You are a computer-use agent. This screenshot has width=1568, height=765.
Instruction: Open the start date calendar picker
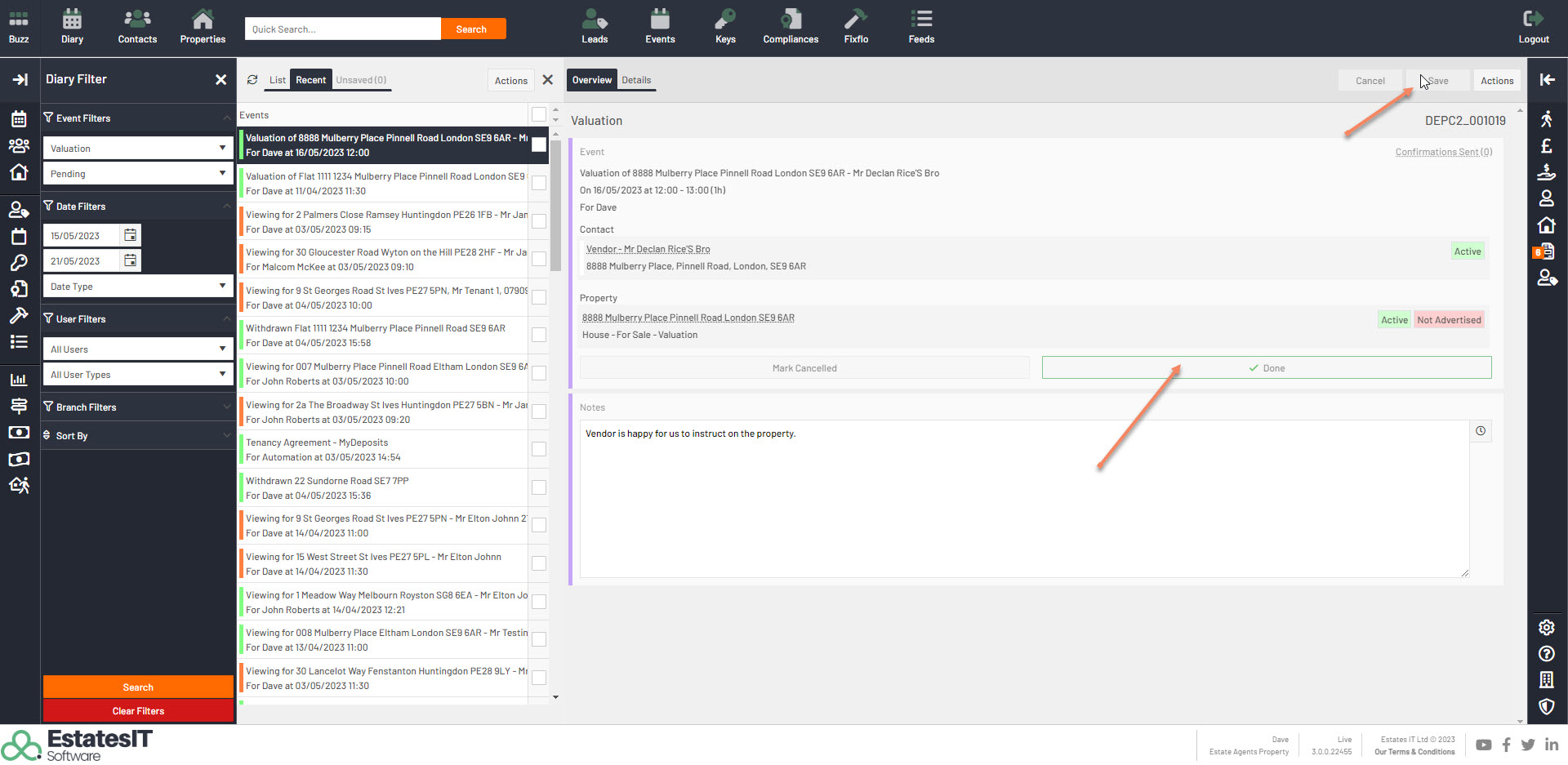coord(130,236)
